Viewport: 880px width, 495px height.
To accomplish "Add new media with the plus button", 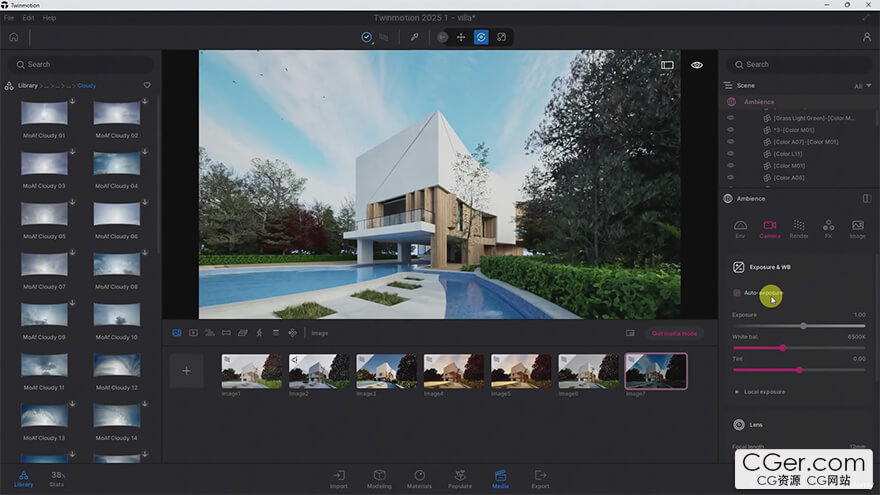I will pos(186,371).
